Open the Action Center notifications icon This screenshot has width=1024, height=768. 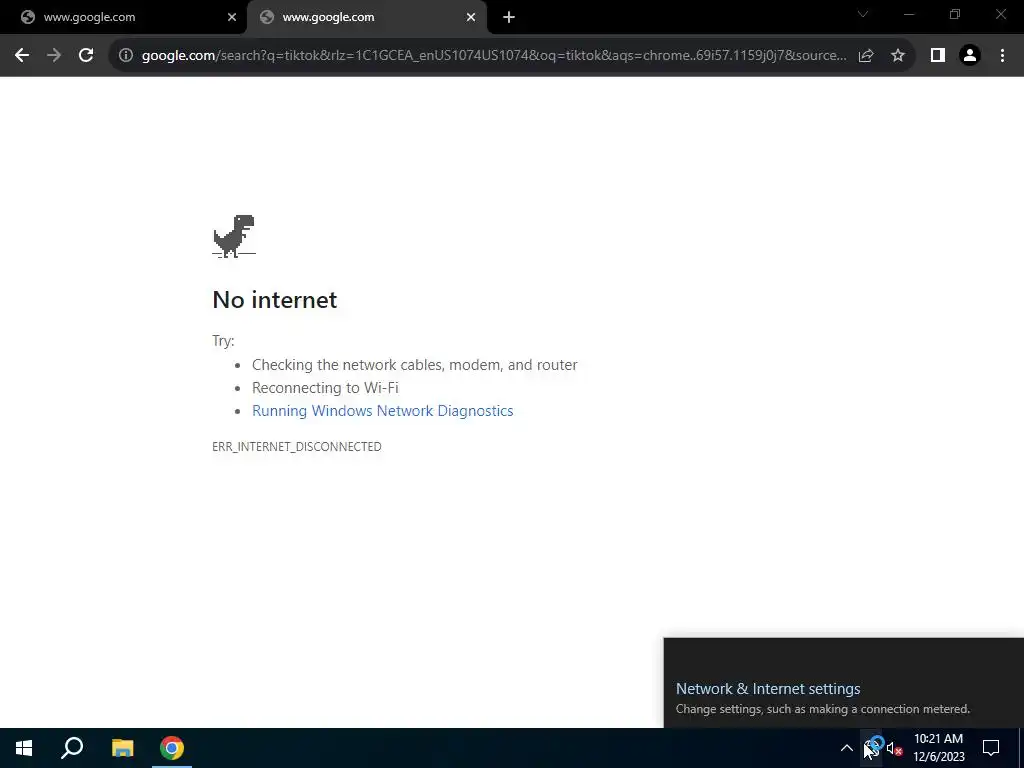[x=991, y=748]
